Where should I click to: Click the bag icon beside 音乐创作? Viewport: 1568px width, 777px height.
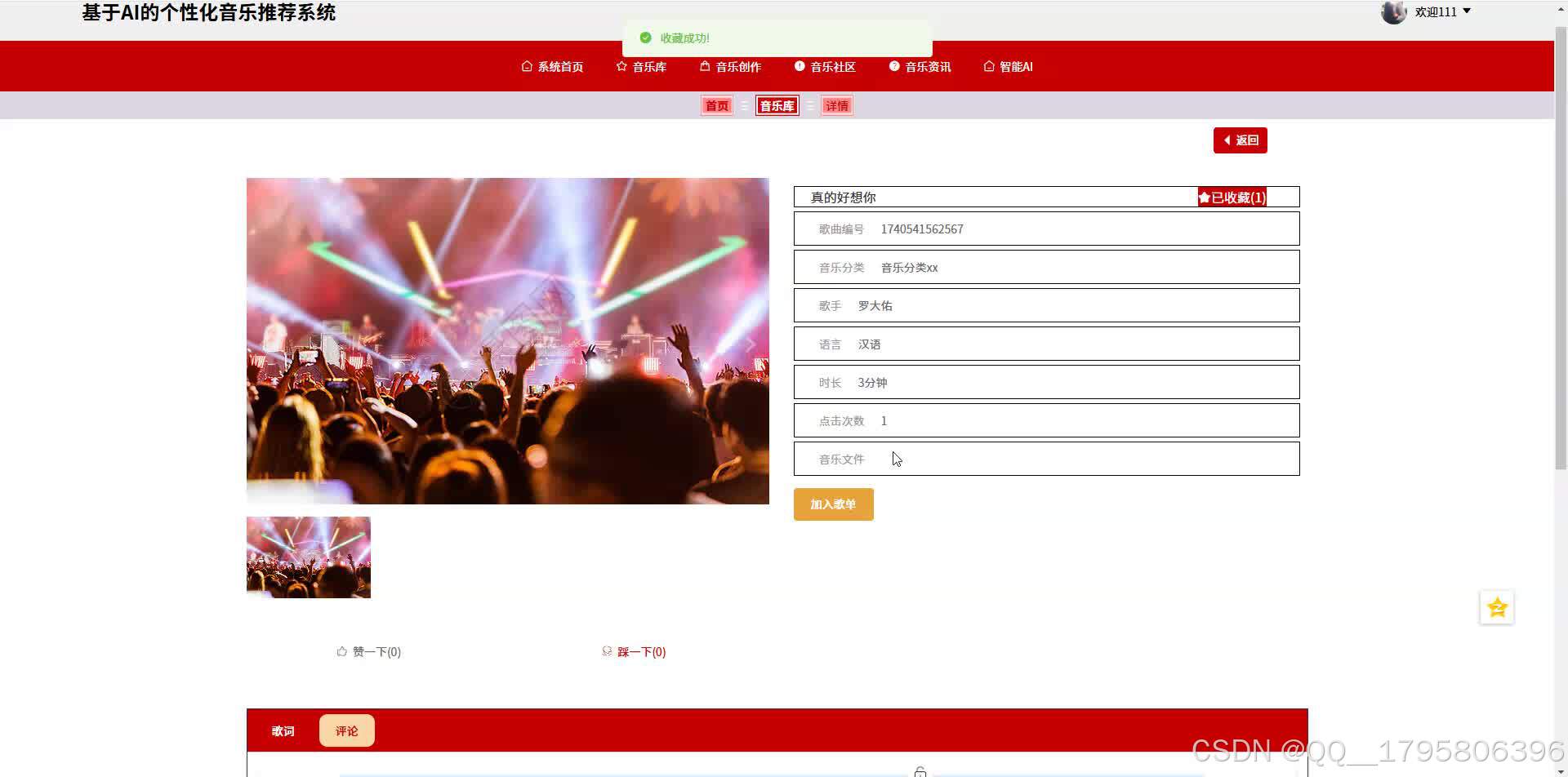(705, 67)
